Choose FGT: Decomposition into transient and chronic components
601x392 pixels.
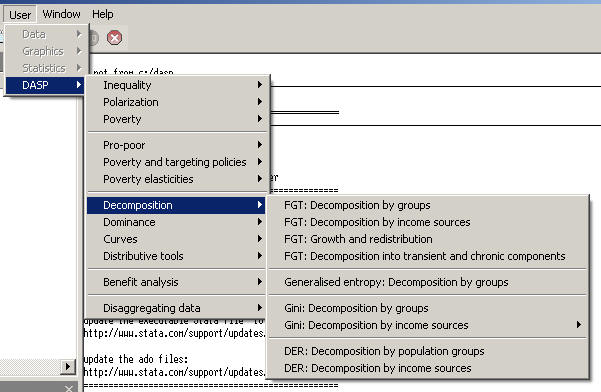point(428,256)
